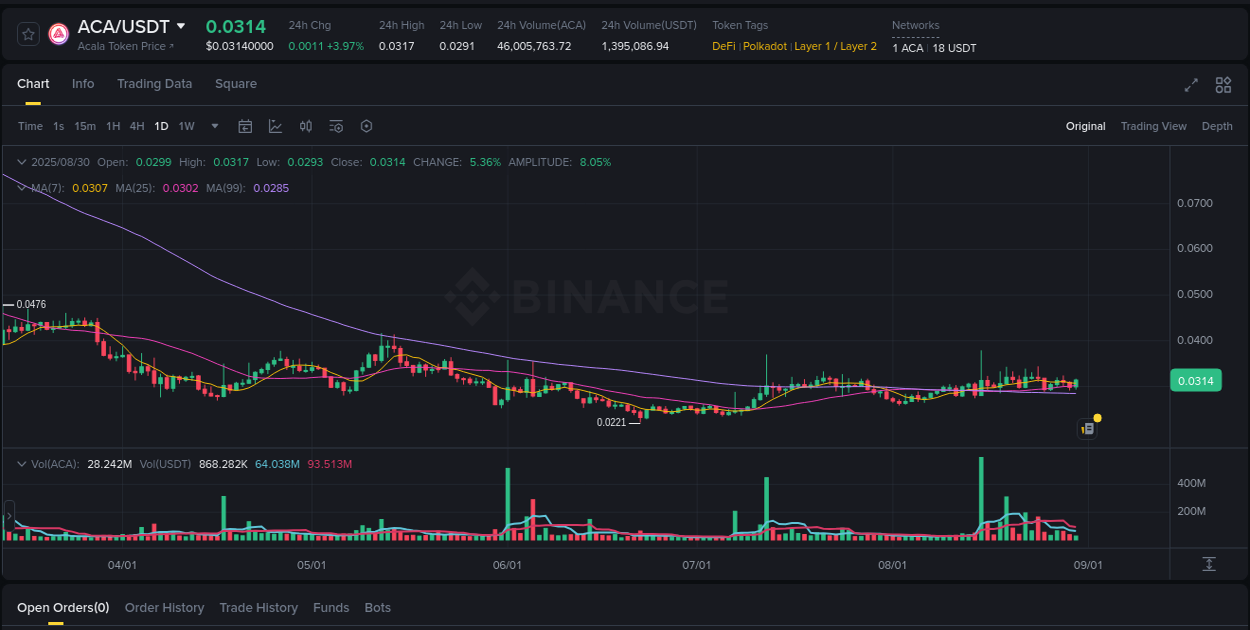Switch to the Trading Data tab

click(154, 84)
